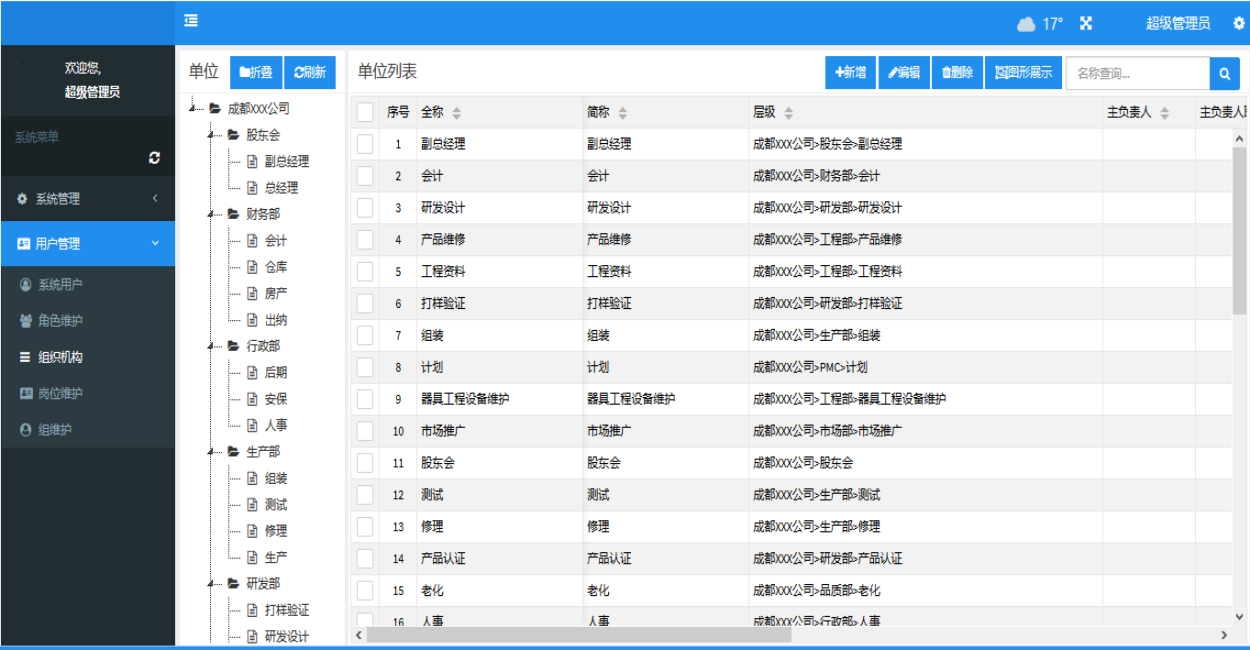
Task: Collapse the 生产部 tree node arrow
Action: click(210, 452)
